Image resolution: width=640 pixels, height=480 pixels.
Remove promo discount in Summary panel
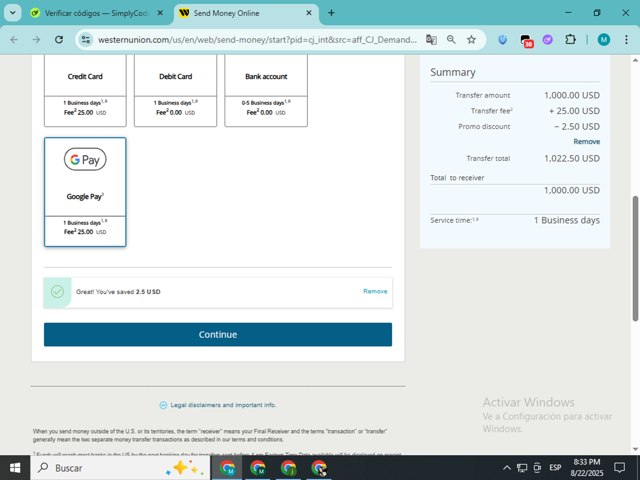(587, 142)
